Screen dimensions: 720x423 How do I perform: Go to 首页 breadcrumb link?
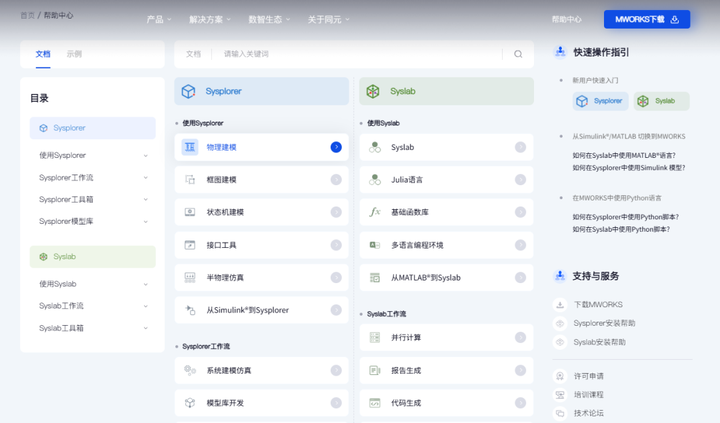(x=28, y=15)
